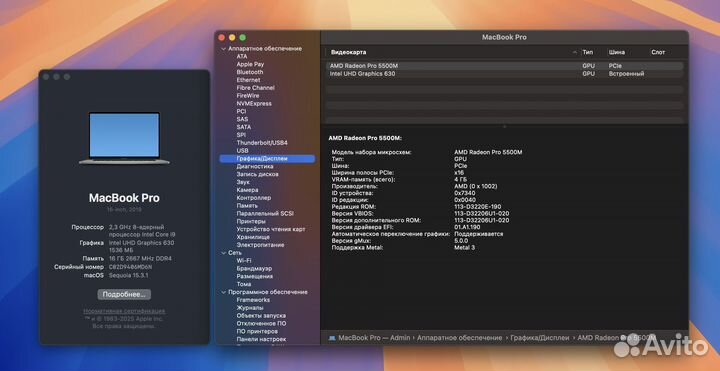The height and width of the screenshot is (371, 720).
Task: Select FireWire entry
Action: tap(248, 96)
